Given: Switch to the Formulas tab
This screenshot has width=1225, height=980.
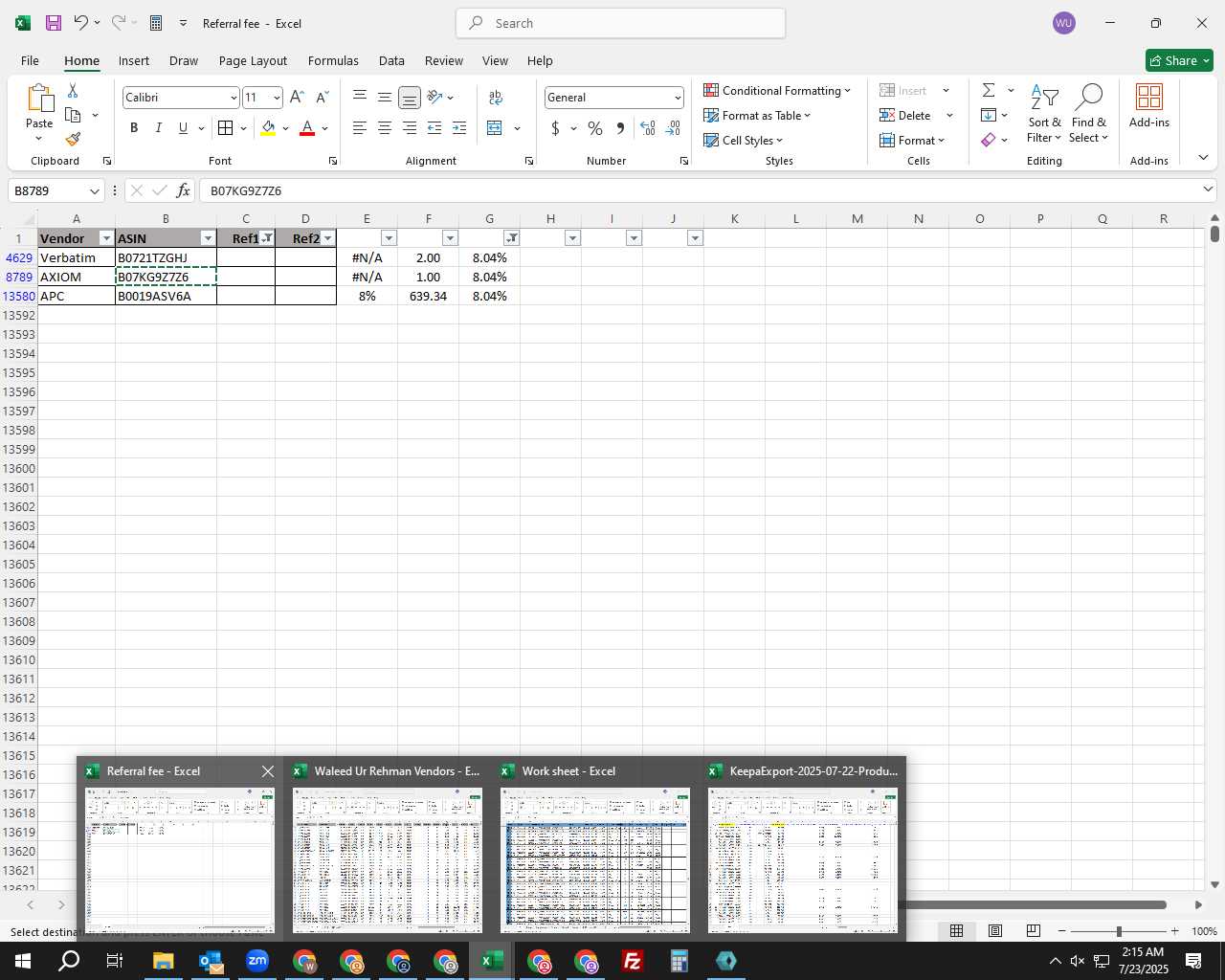Looking at the screenshot, I should coord(333,60).
